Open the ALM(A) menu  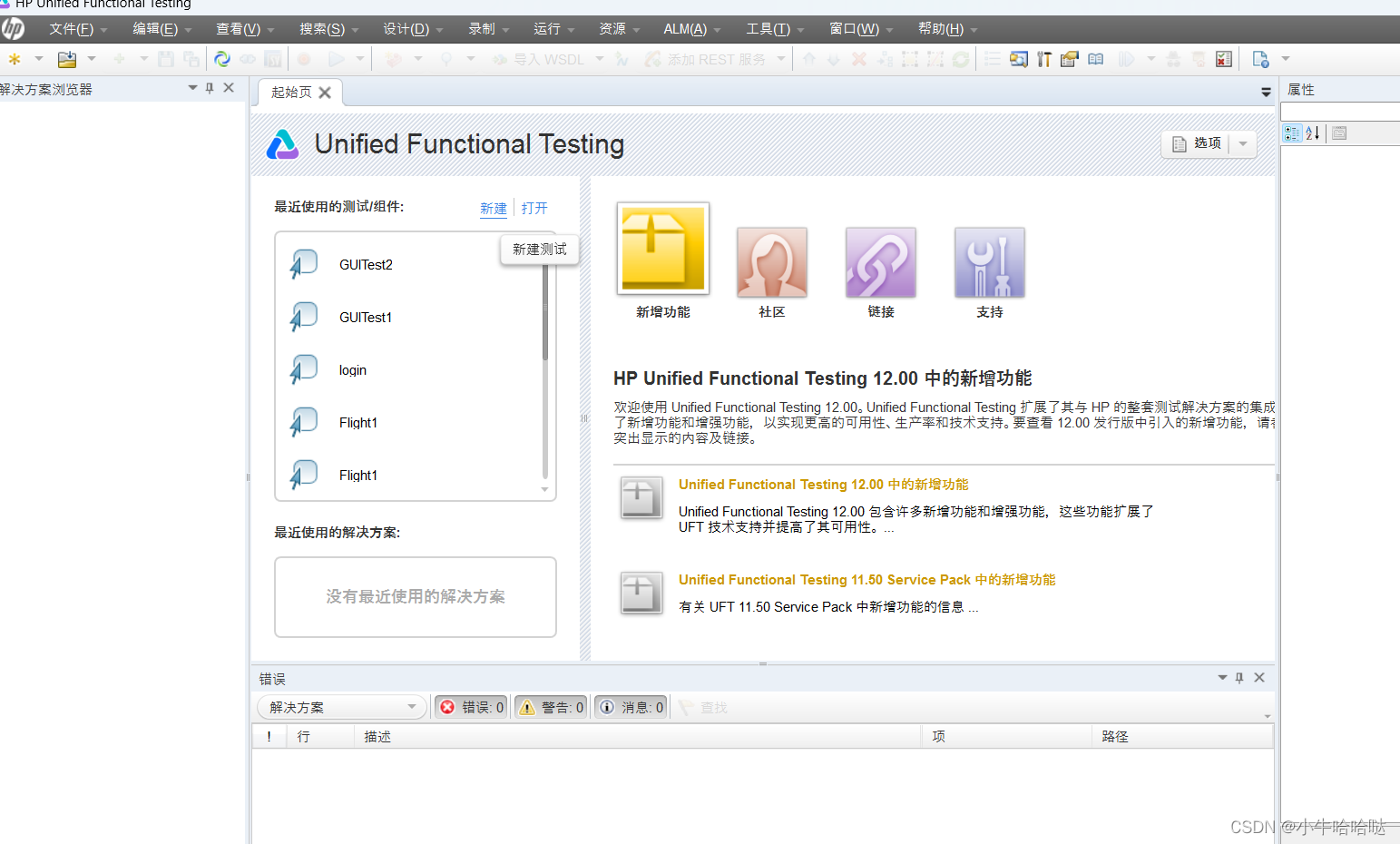(x=685, y=28)
